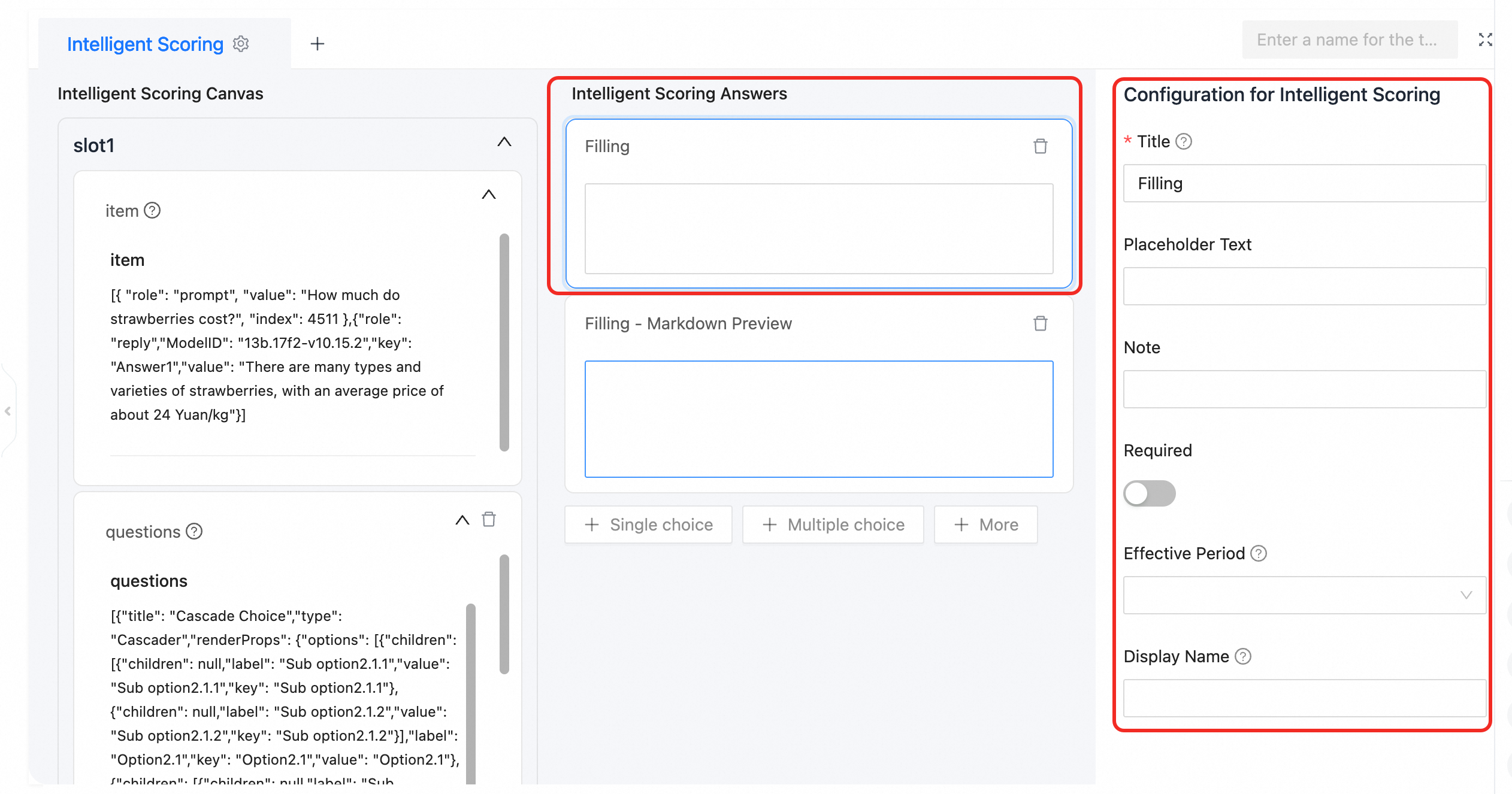Collapse the slot1 section

coord(504,142)
